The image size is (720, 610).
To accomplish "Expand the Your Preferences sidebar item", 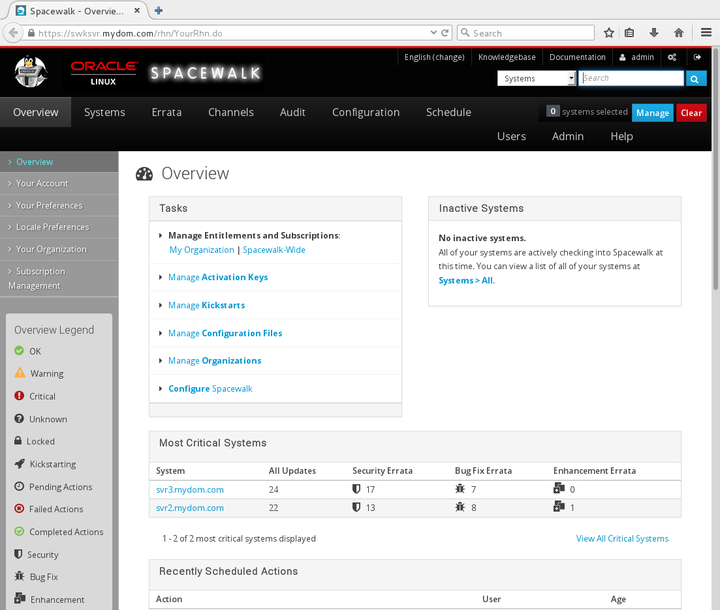I will point(59,205).
